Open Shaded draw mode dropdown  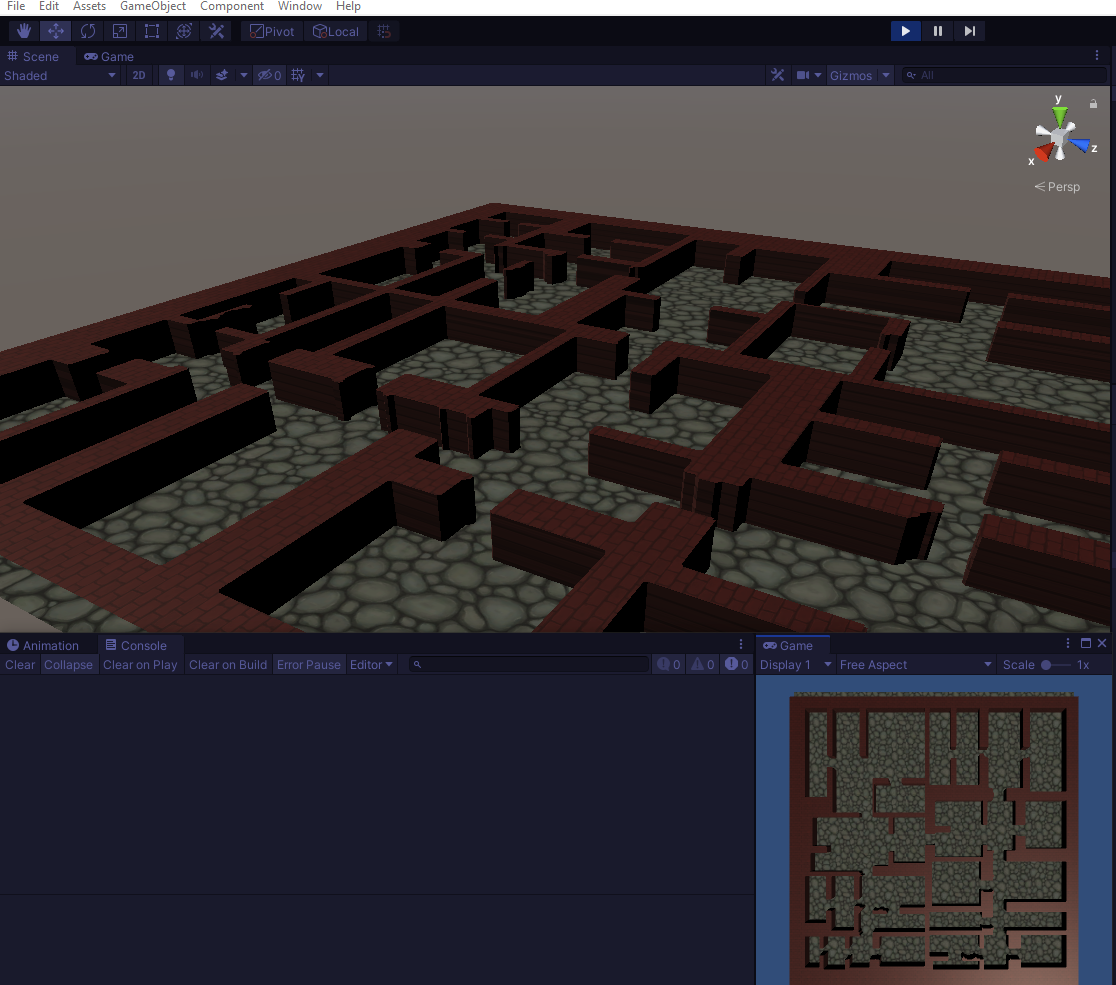[x=60, y=75]
